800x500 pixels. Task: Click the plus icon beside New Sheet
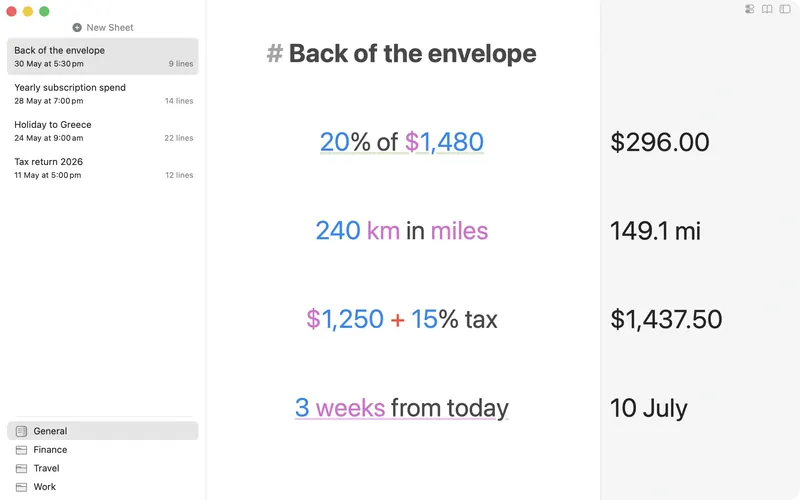click(x=77, y=28)
